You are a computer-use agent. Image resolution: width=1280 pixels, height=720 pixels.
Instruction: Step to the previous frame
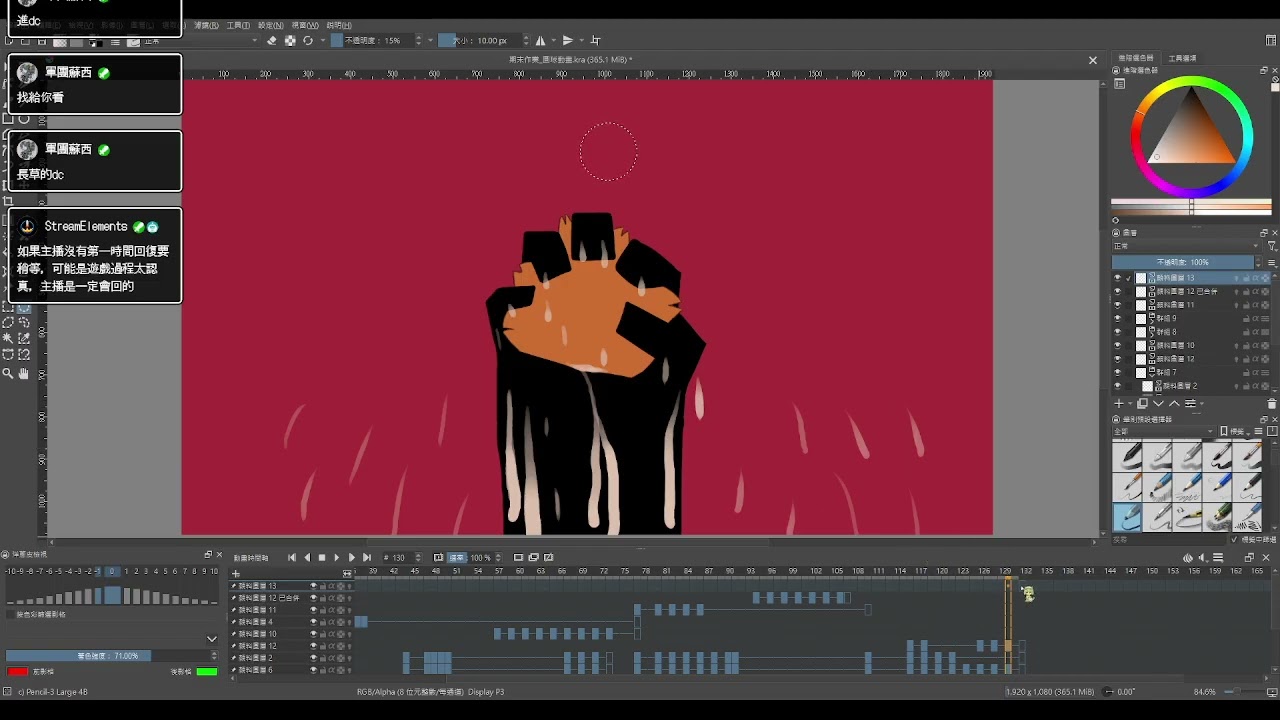pyautogui.click(x=307, y=558)
